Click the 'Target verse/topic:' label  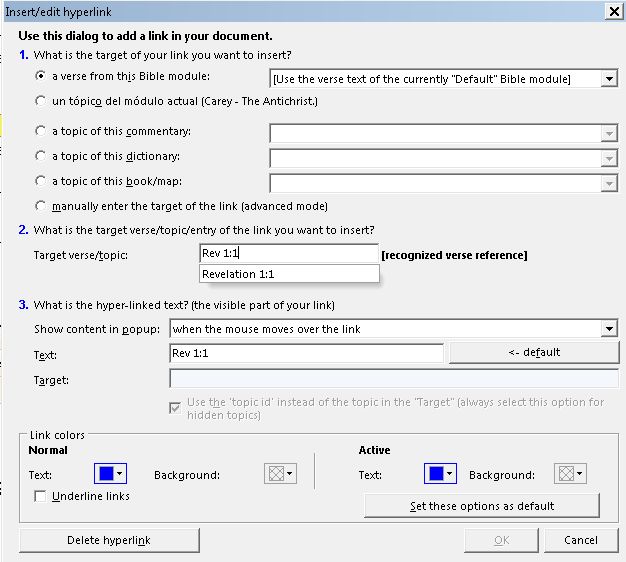point(81,255)
